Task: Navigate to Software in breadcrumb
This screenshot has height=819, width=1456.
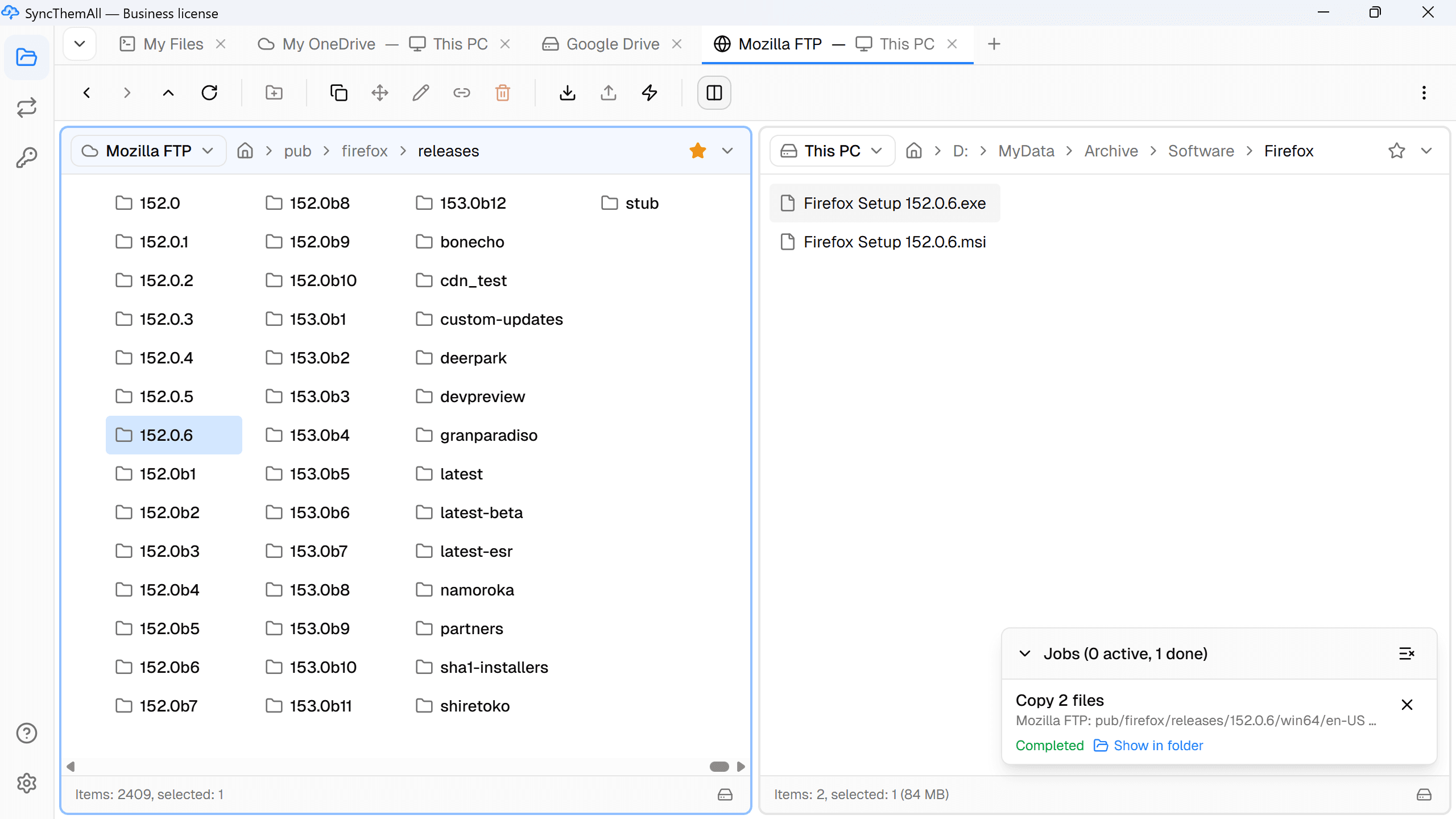Action: [x=1201, y=151]
